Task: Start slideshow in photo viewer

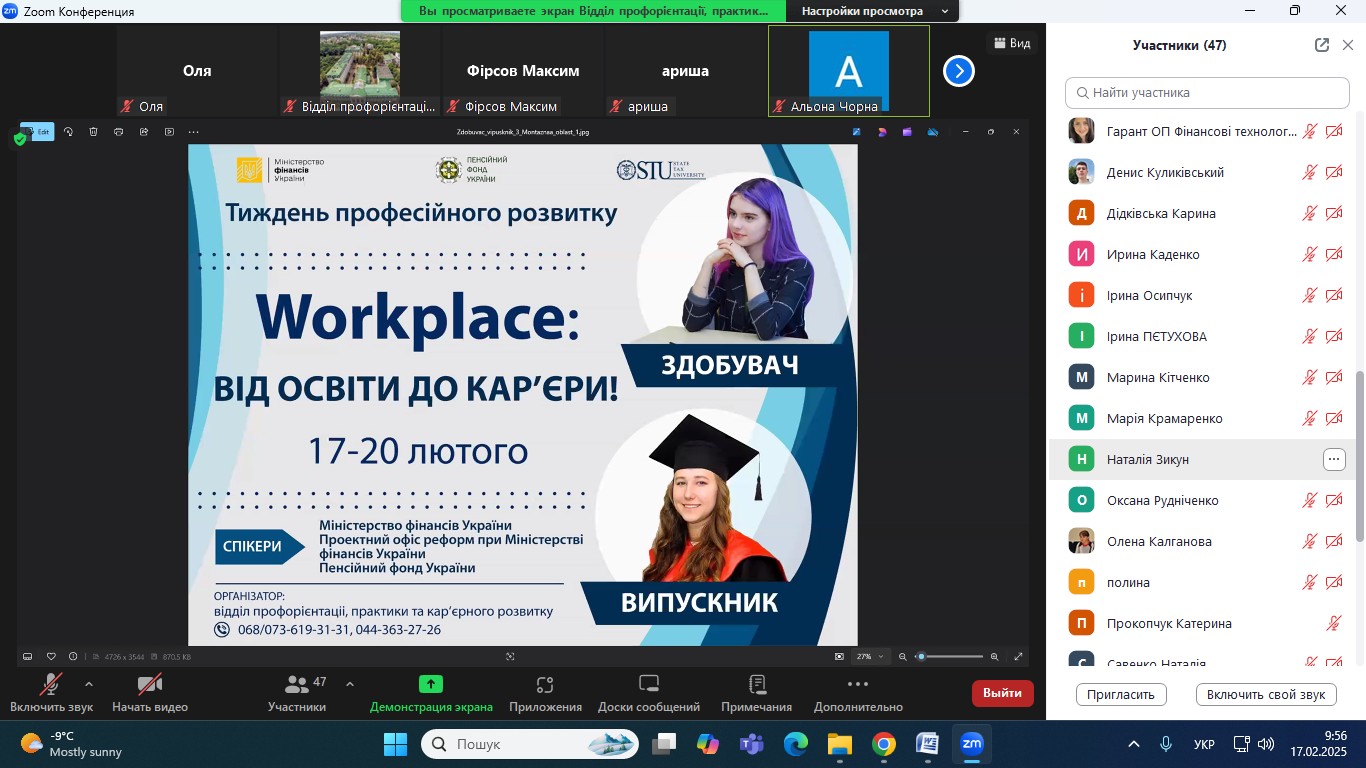Action: pos(169,132)
